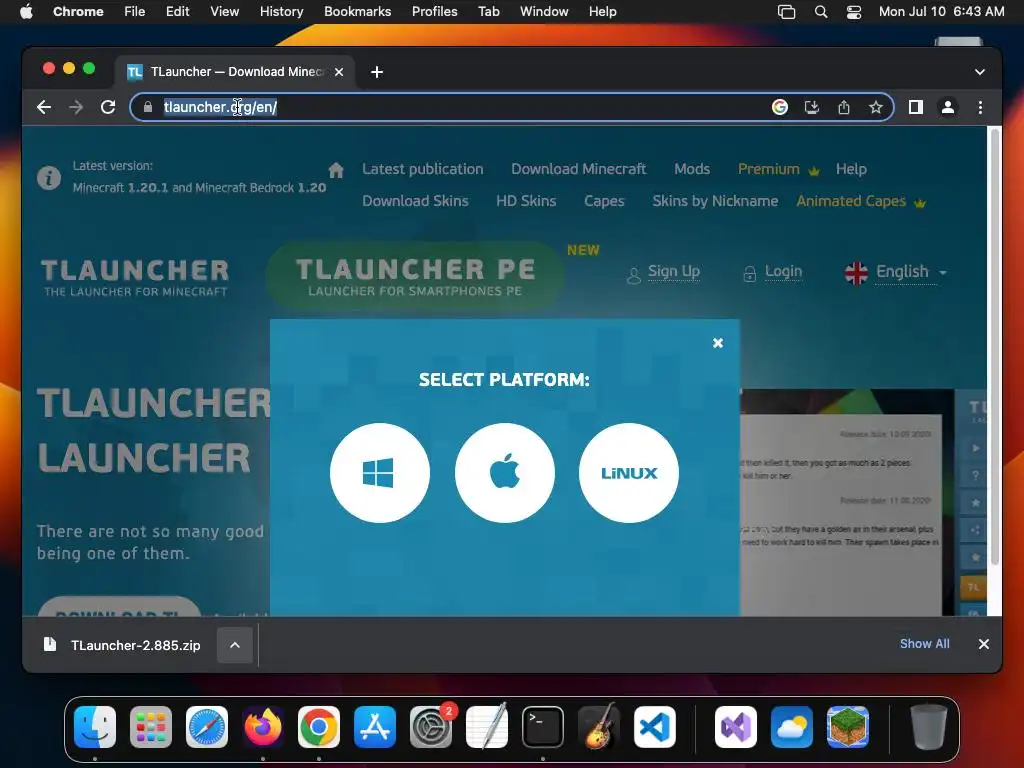Open System Settings from the dock
The height and width of the screenshot is (768, 1024).
(x=431, y=727)
